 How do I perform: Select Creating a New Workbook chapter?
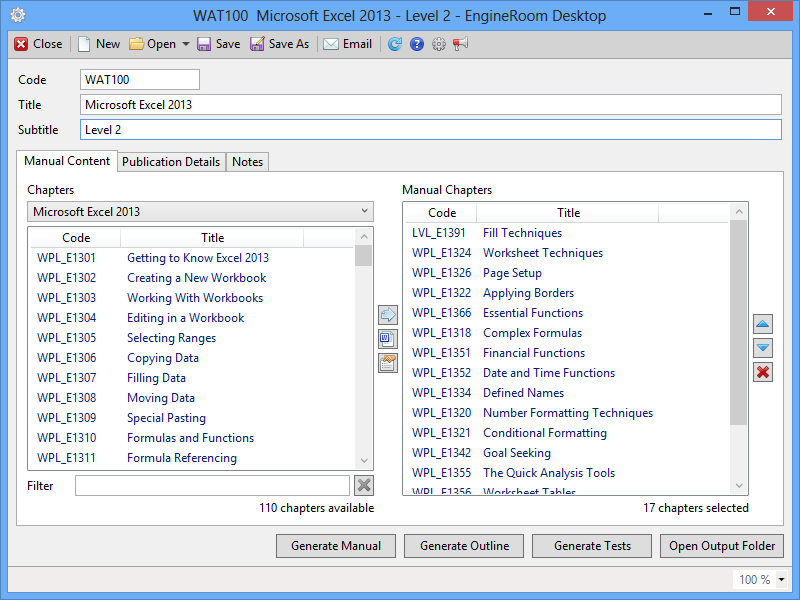point(192,278)
